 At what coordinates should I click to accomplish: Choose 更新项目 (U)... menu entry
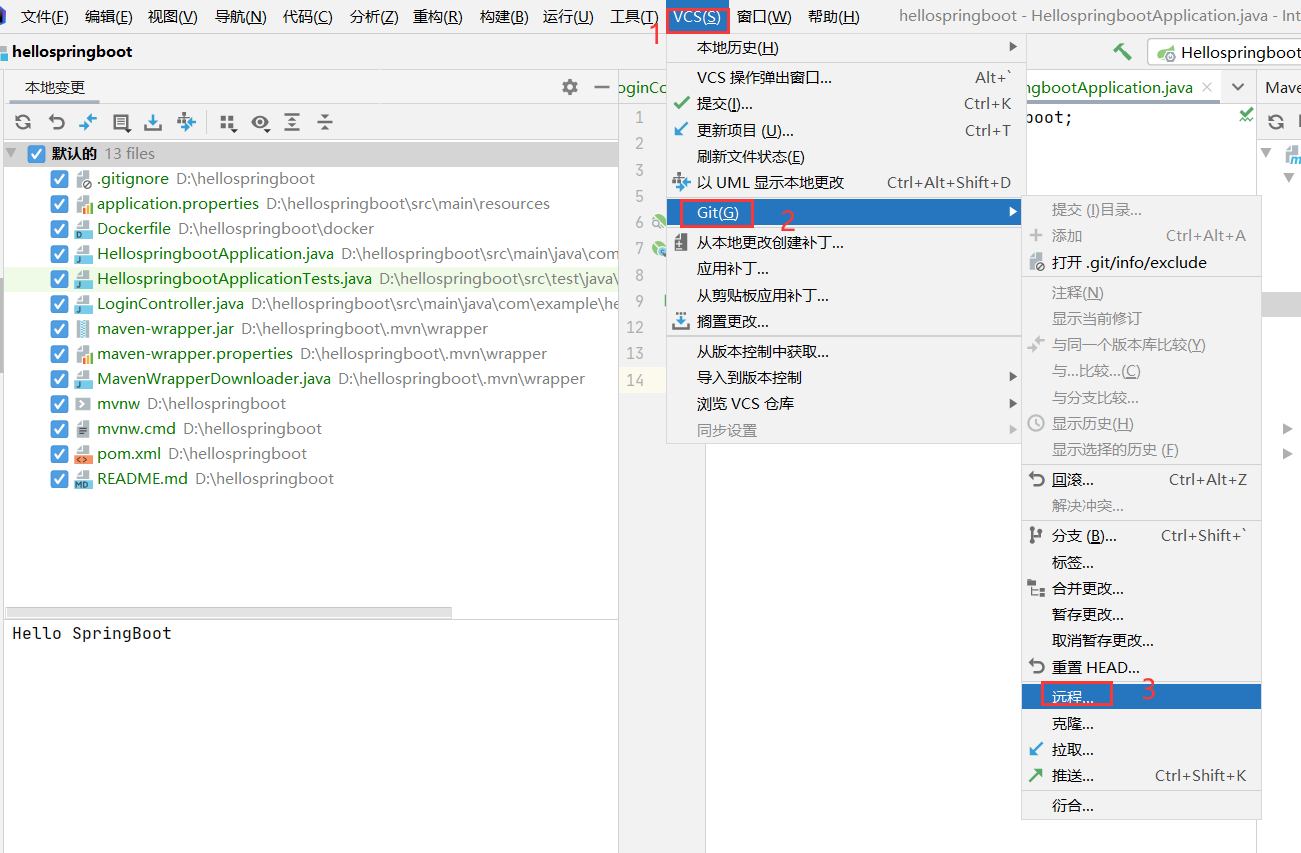[846, 130]
